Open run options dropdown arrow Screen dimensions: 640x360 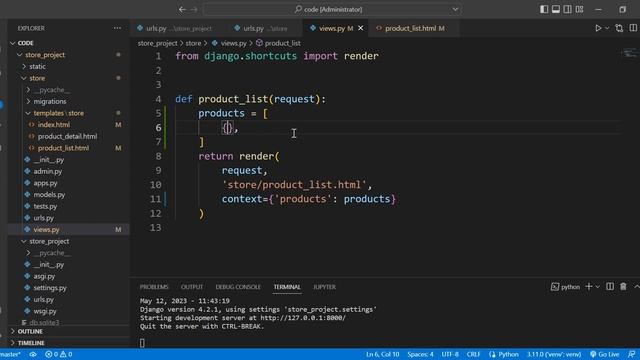click(607, 28)
